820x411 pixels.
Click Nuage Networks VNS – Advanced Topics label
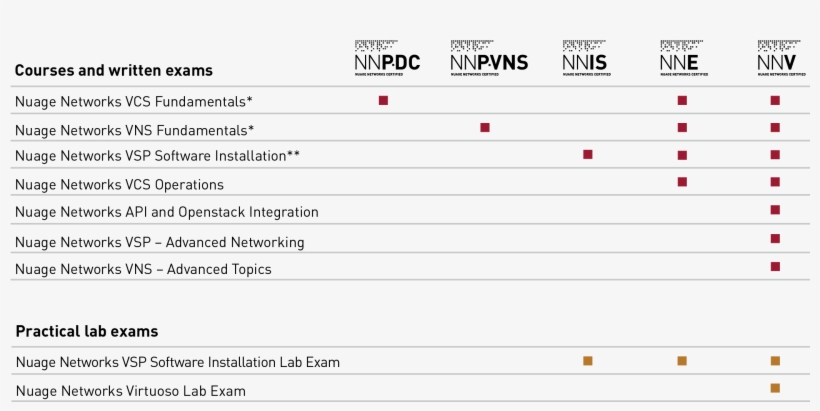coord(143,269)
